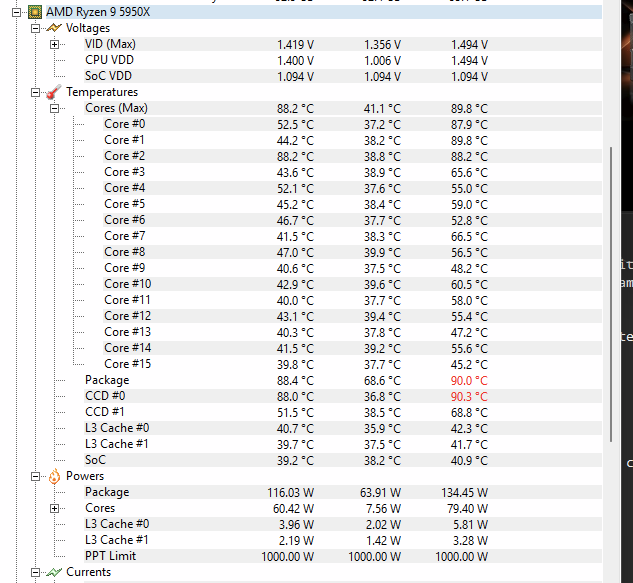The height and width of the screenshot is (583, 633).
Task: Click the 1.006 V CPU VDD minimum value
Action: [383, 61]
